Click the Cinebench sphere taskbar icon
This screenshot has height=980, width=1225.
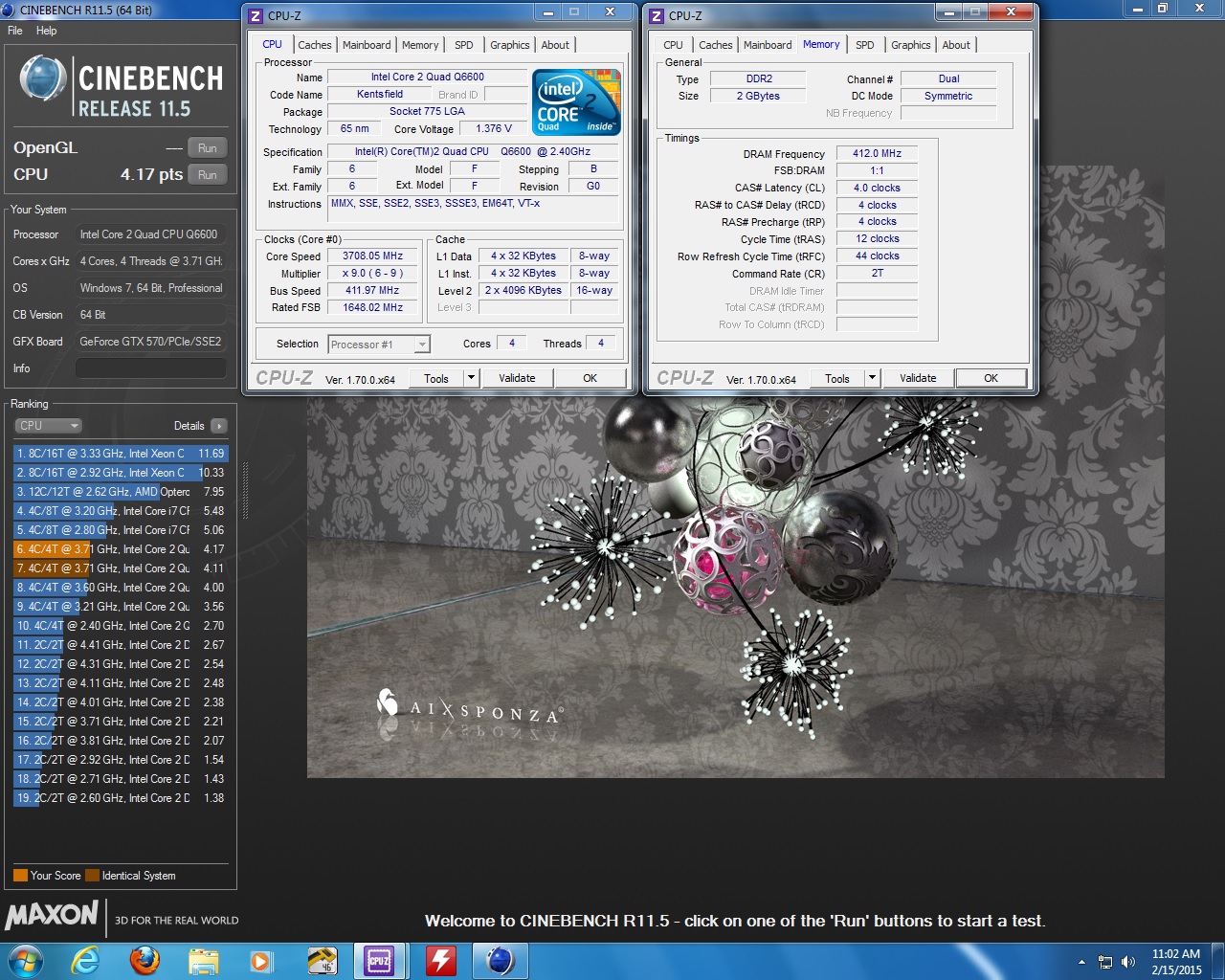(x=500, y=960)
